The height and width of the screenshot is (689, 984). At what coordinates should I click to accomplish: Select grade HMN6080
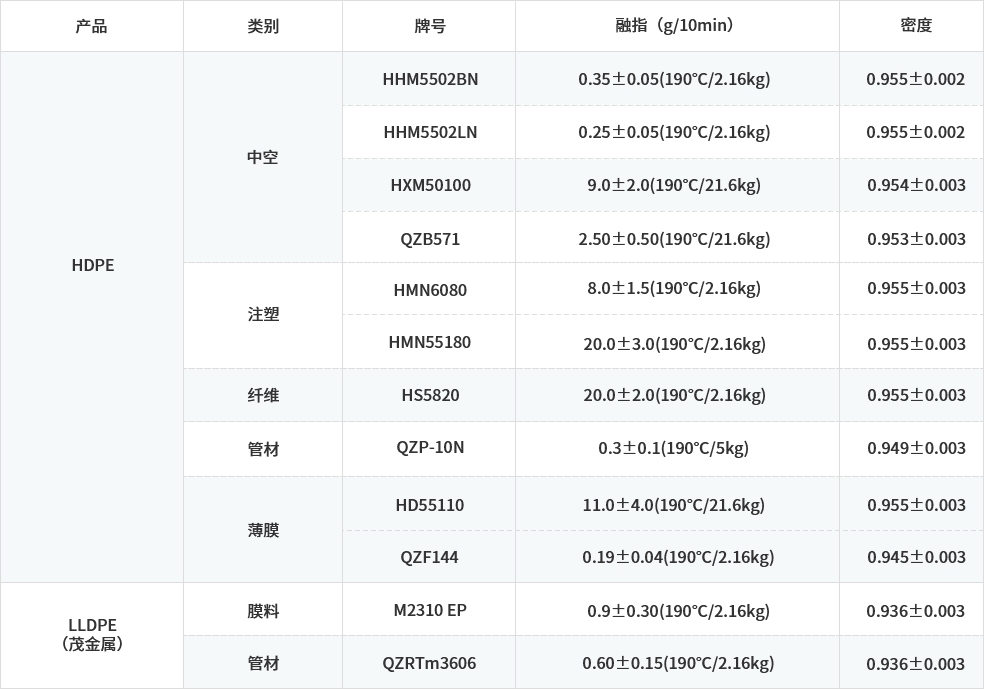pyautogui.click(x=430, y=290)
